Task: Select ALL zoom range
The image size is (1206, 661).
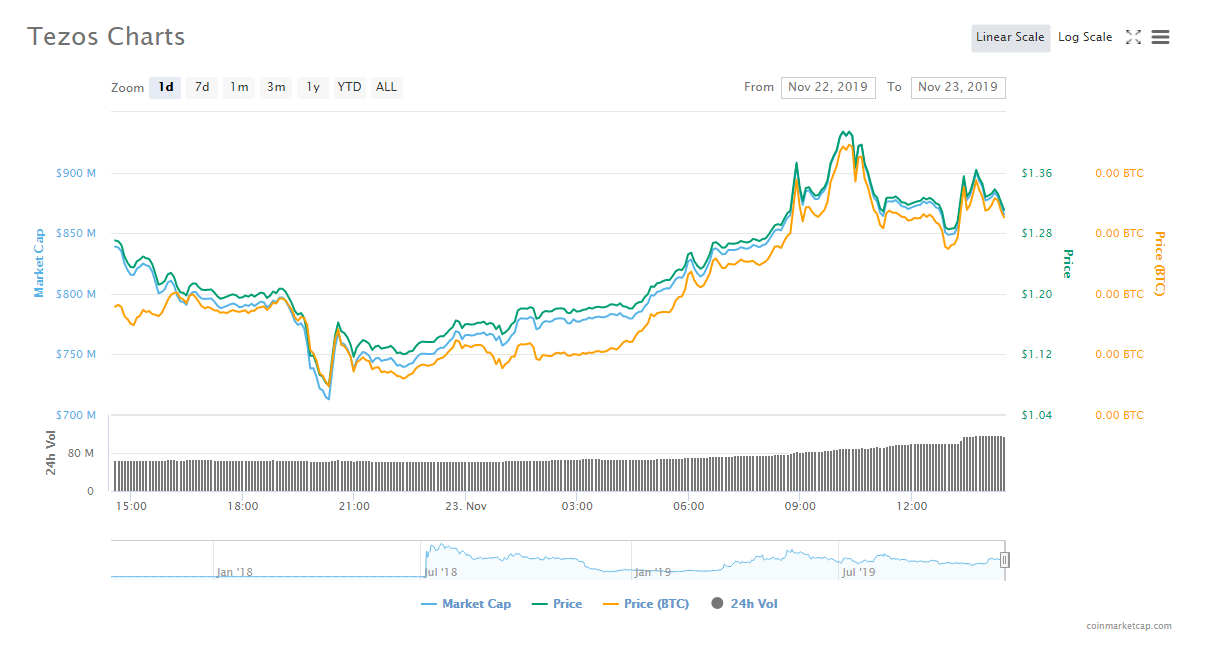Action: point(386,87)
